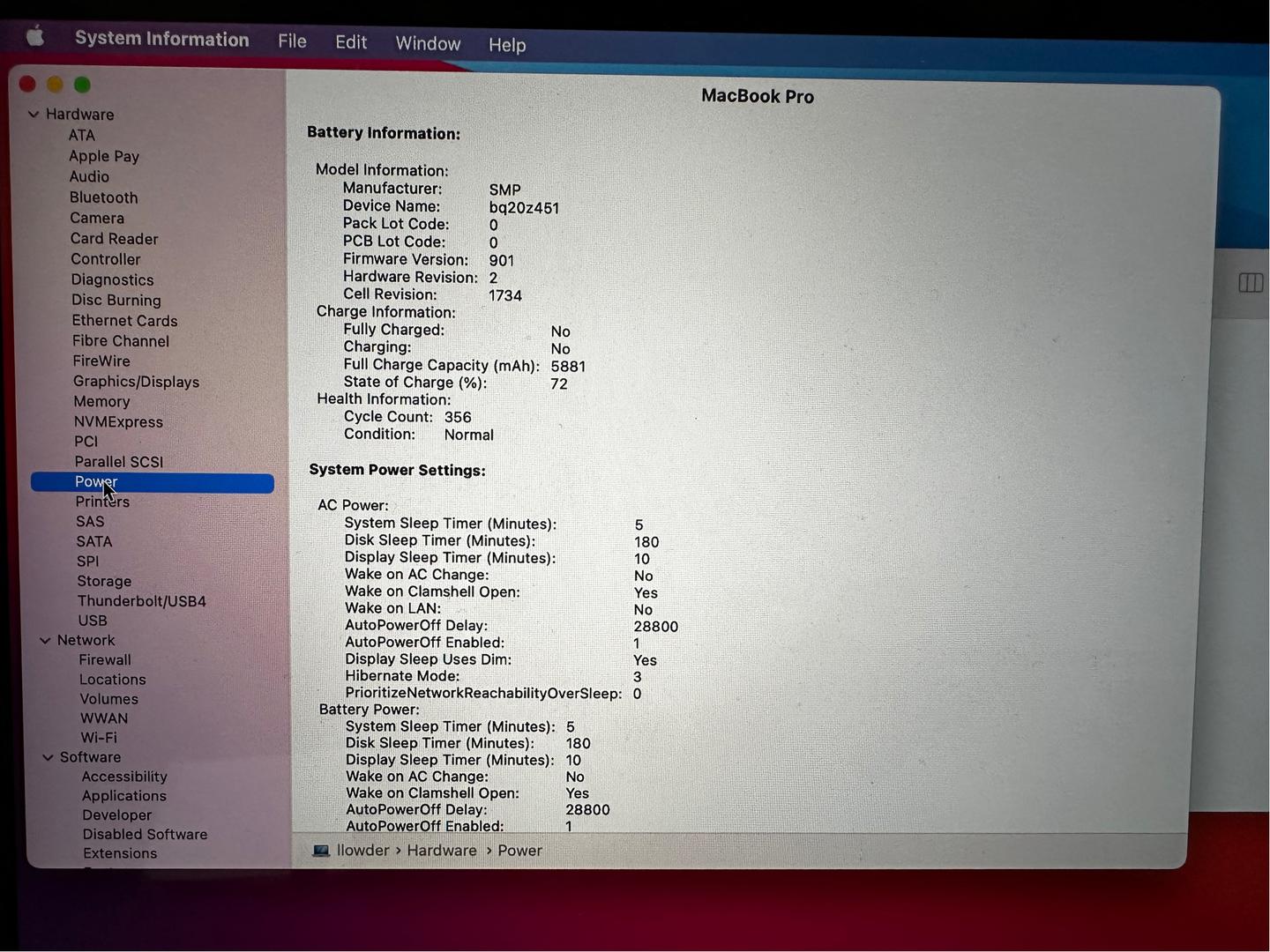Click the Condition value Normal

[x=469, y=435]
